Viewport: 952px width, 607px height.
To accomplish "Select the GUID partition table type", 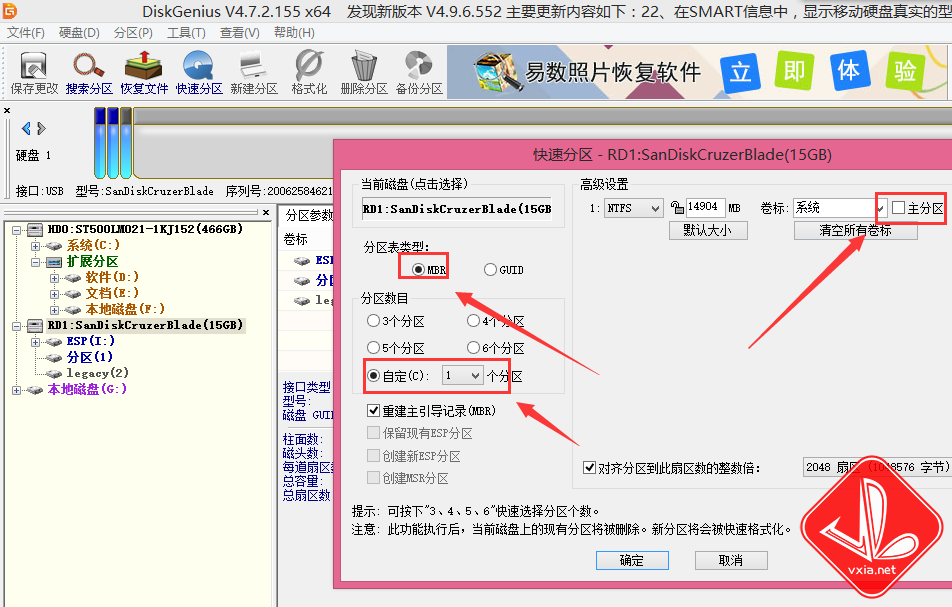I will 490,270.
